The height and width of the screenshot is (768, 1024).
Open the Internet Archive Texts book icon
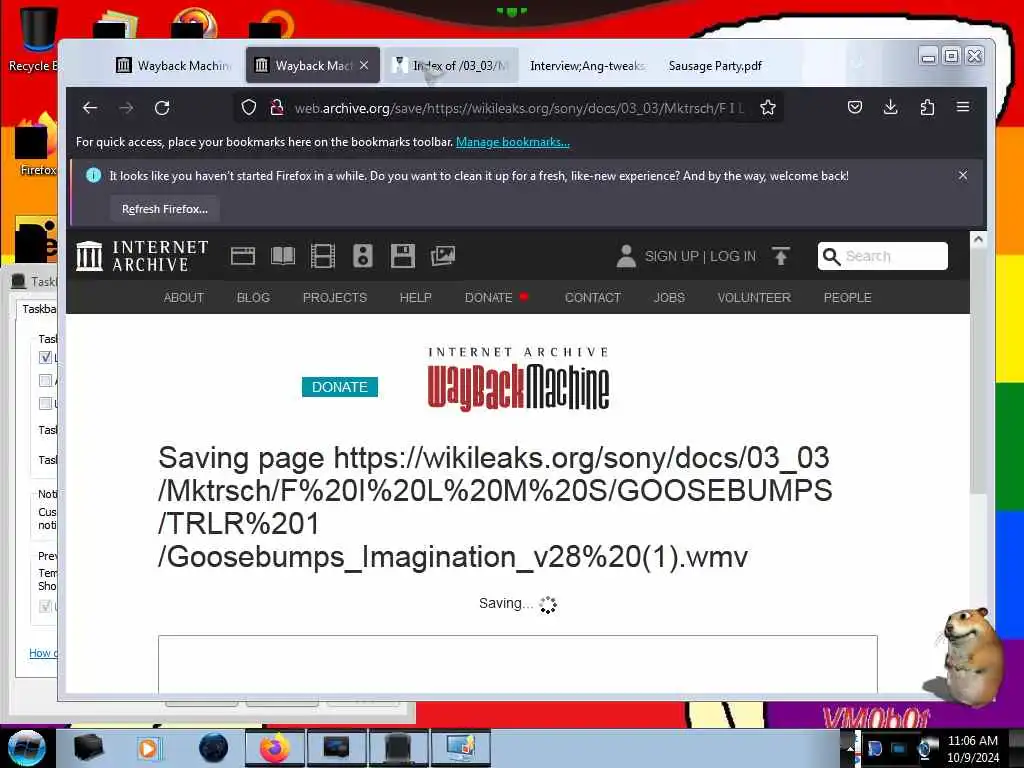(283, 256)
